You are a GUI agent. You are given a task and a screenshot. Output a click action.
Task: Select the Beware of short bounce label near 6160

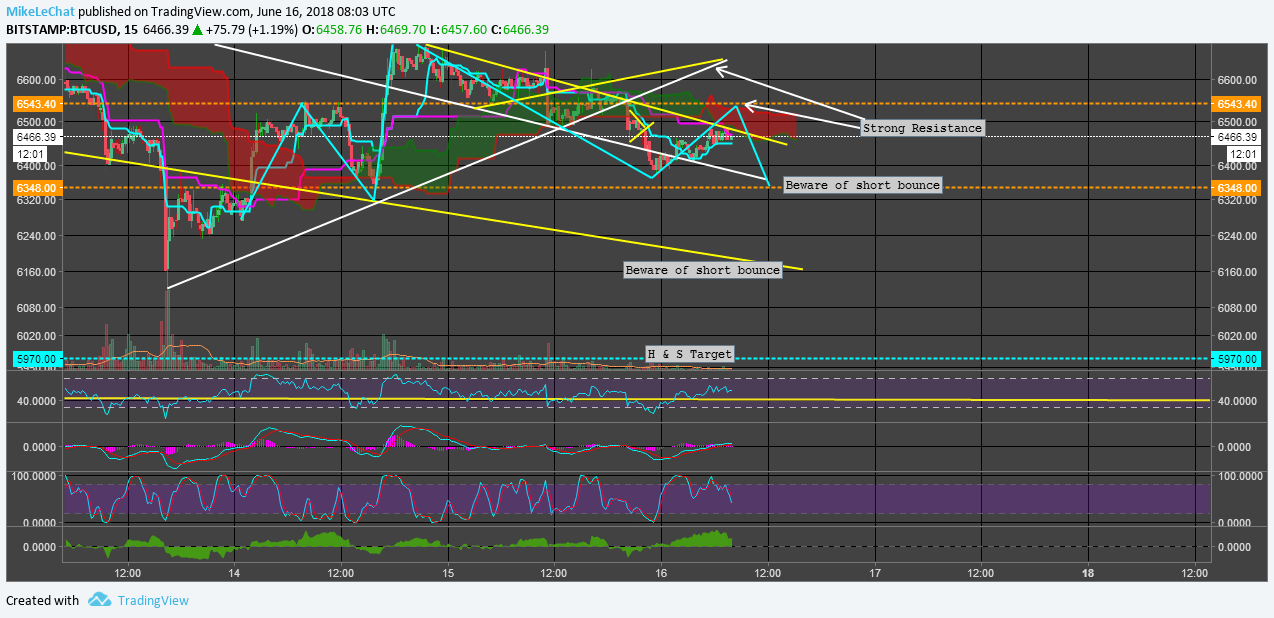click(702, 270)
